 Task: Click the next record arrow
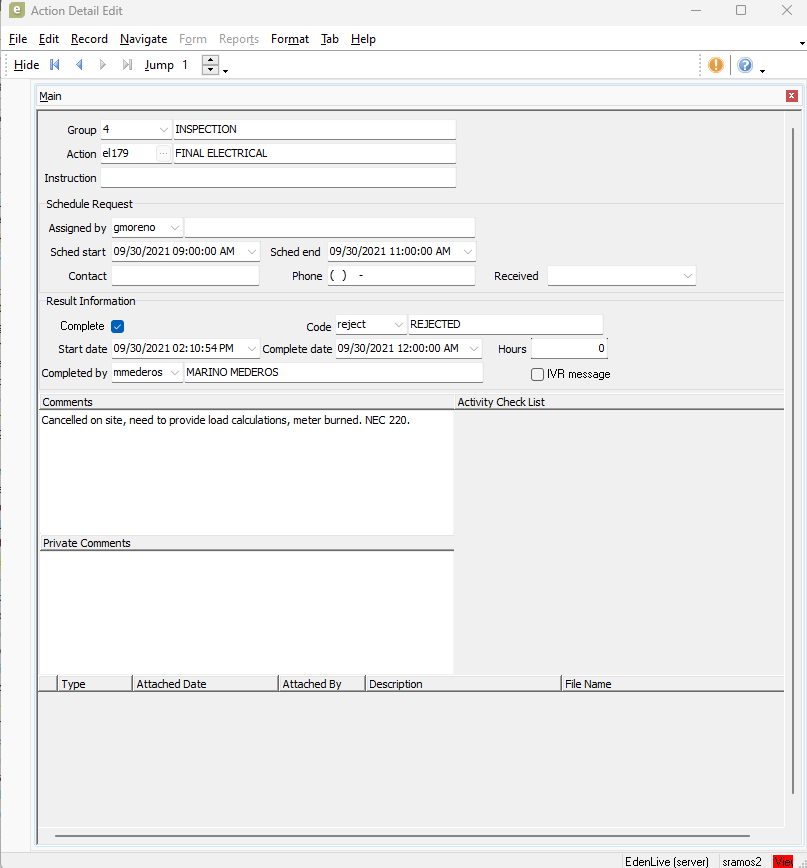102,65
